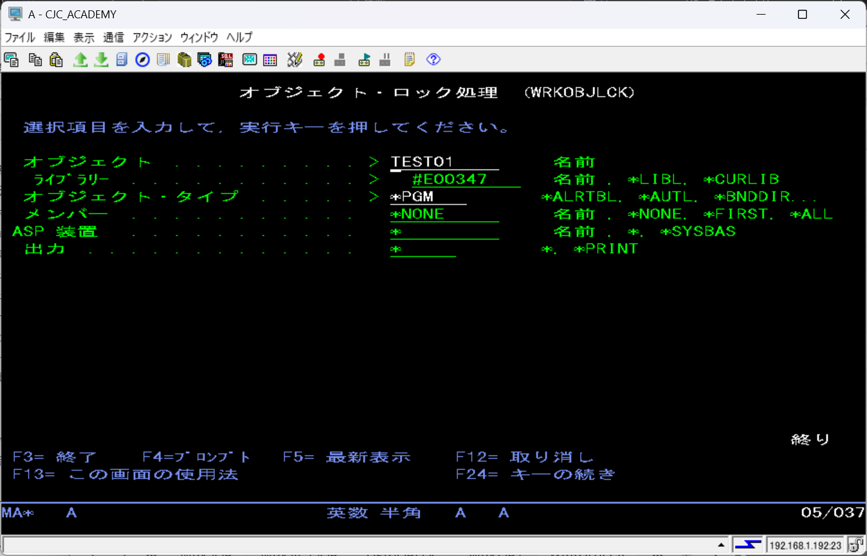Open the ファイル menu
This screenshot has height=556, width=867.
(x=20, y=38)
